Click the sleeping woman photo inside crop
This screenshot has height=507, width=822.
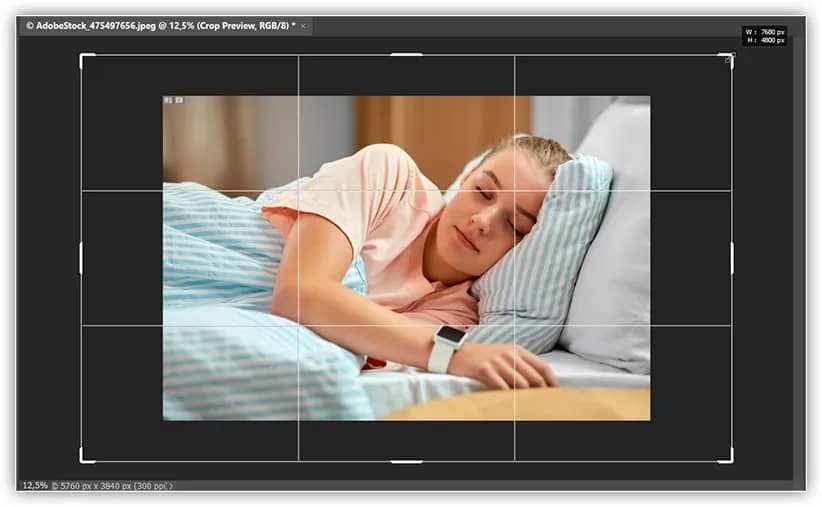coord(406,258)
